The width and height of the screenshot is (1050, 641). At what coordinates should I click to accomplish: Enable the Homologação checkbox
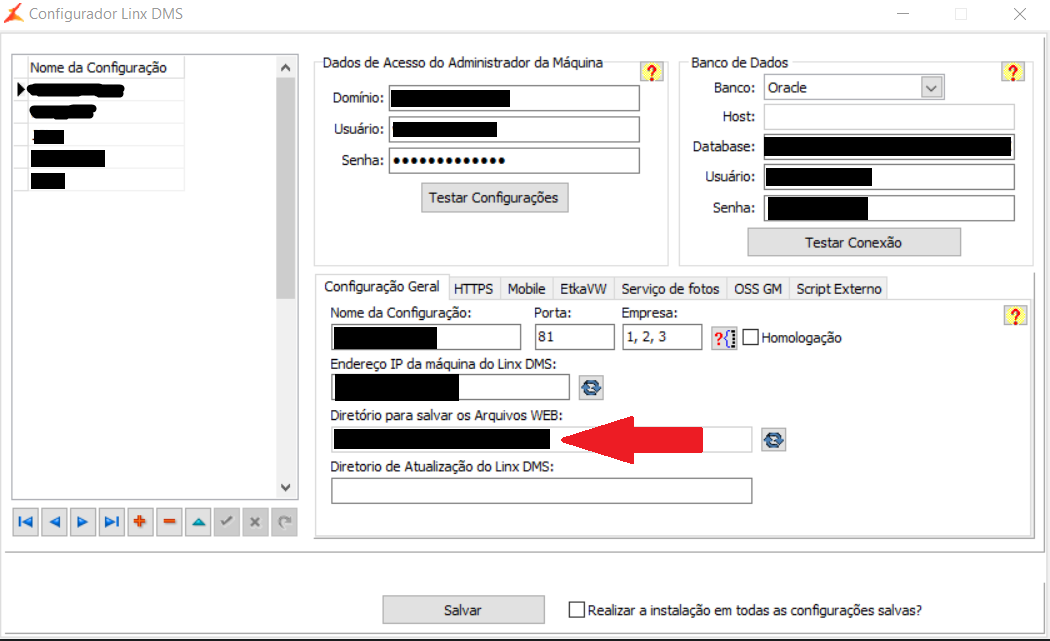751,337
